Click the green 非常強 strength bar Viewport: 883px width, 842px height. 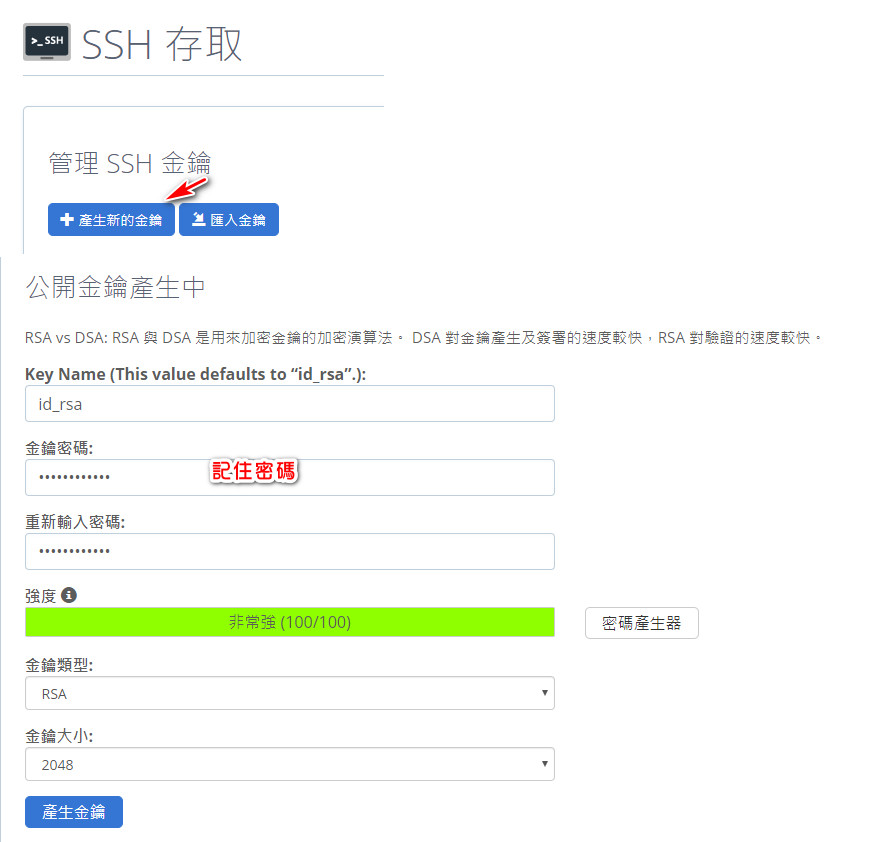click(289, 622)
